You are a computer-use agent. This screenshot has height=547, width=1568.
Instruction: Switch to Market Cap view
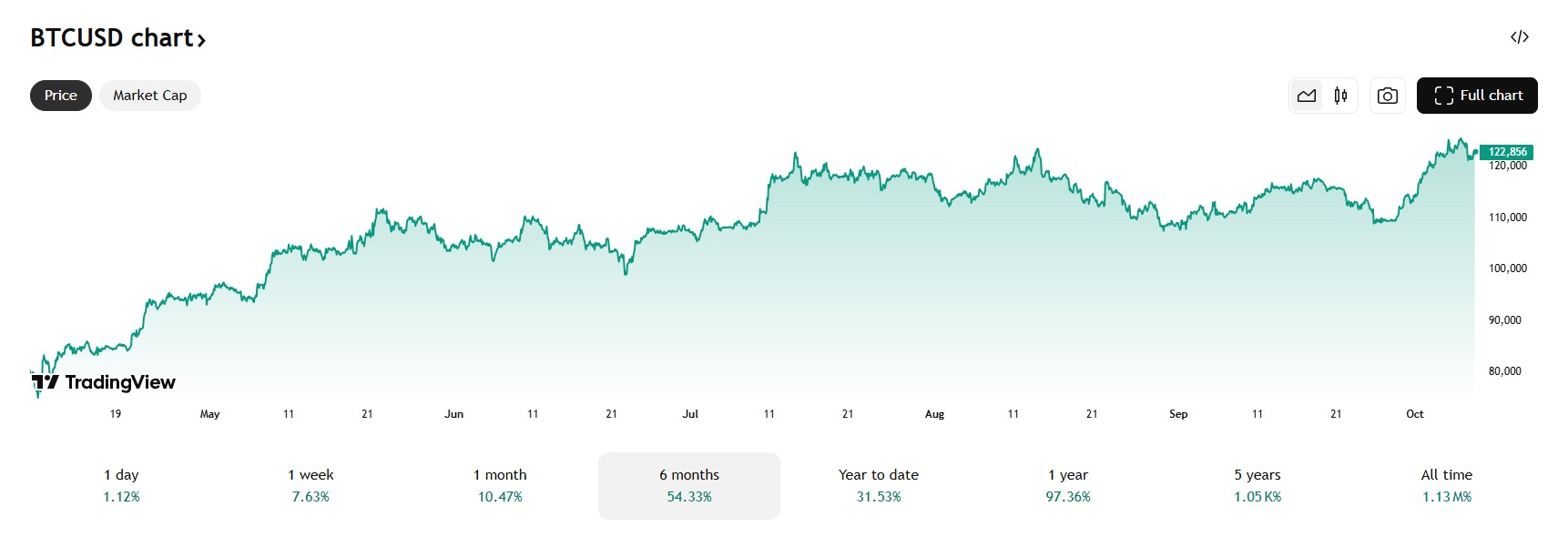pyautogui.click(x=150, y=96)
